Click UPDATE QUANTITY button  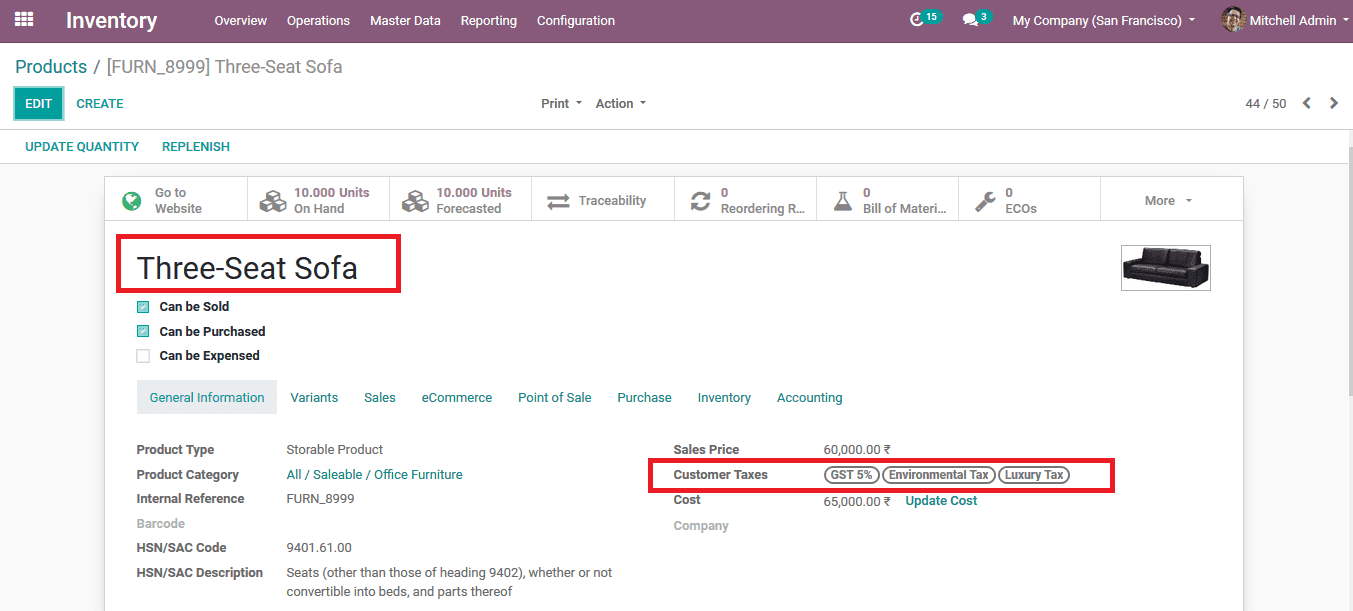click(x=82, y=146)
